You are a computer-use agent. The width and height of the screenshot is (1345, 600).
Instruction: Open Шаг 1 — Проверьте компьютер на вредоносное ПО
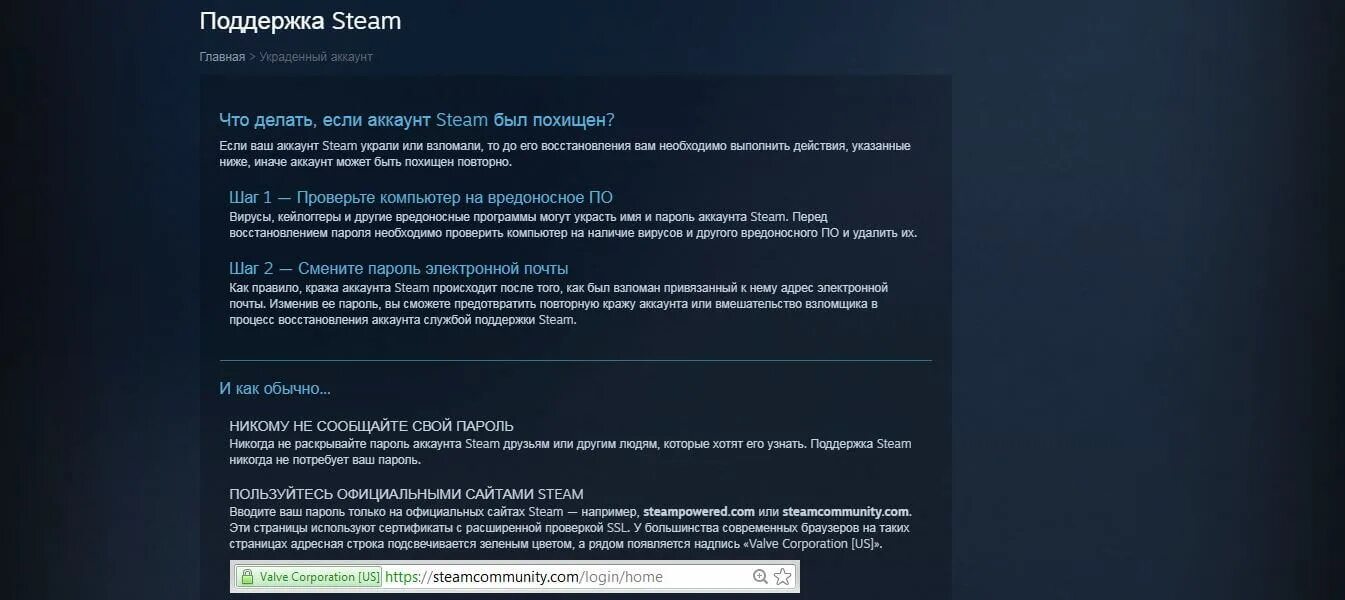click(x=421, y=197)
